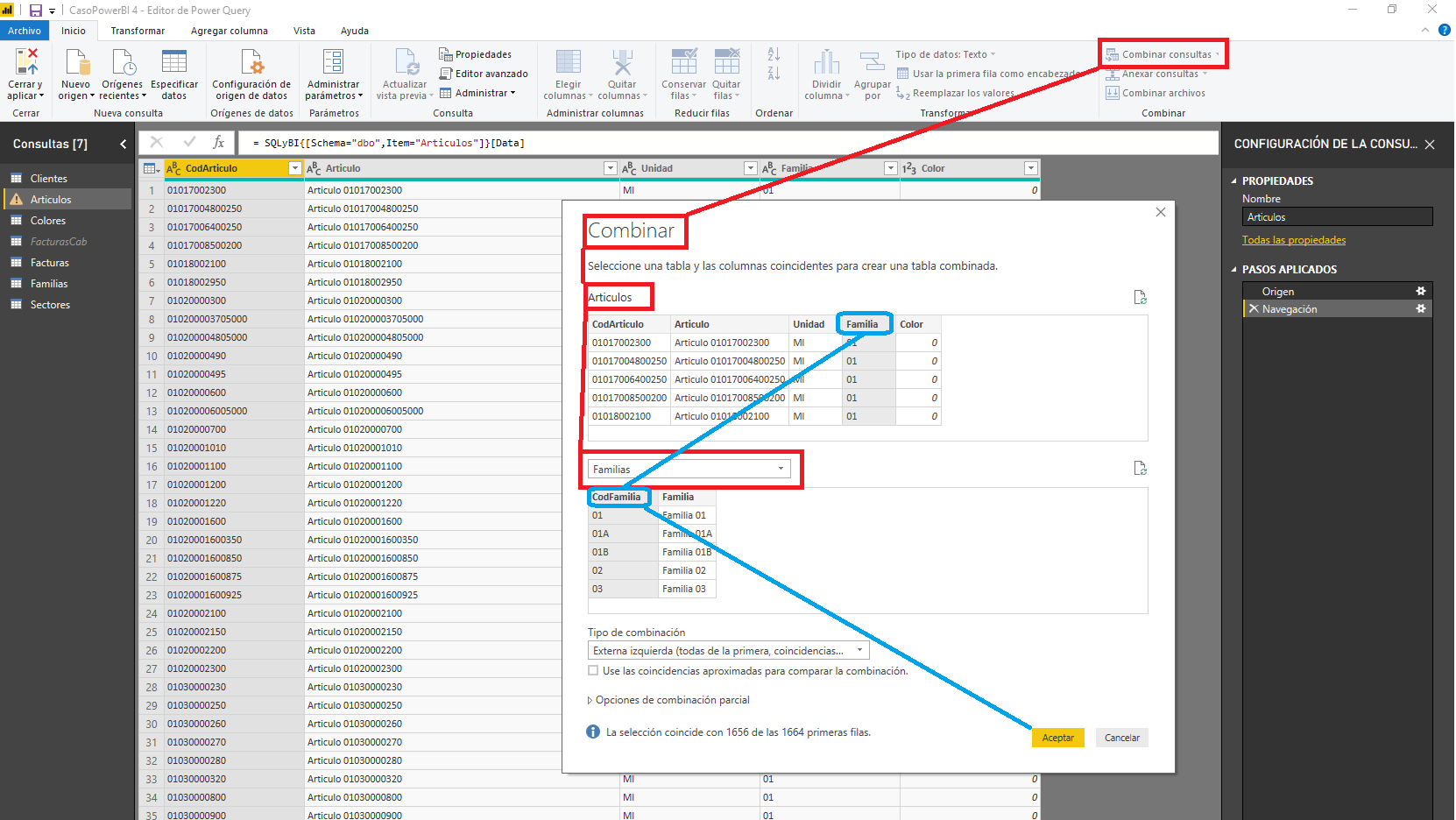The image size is (1456, 820).
Task: Open Color column filter dropdown
Action: pyautogui.click(x=1031, y=168)
